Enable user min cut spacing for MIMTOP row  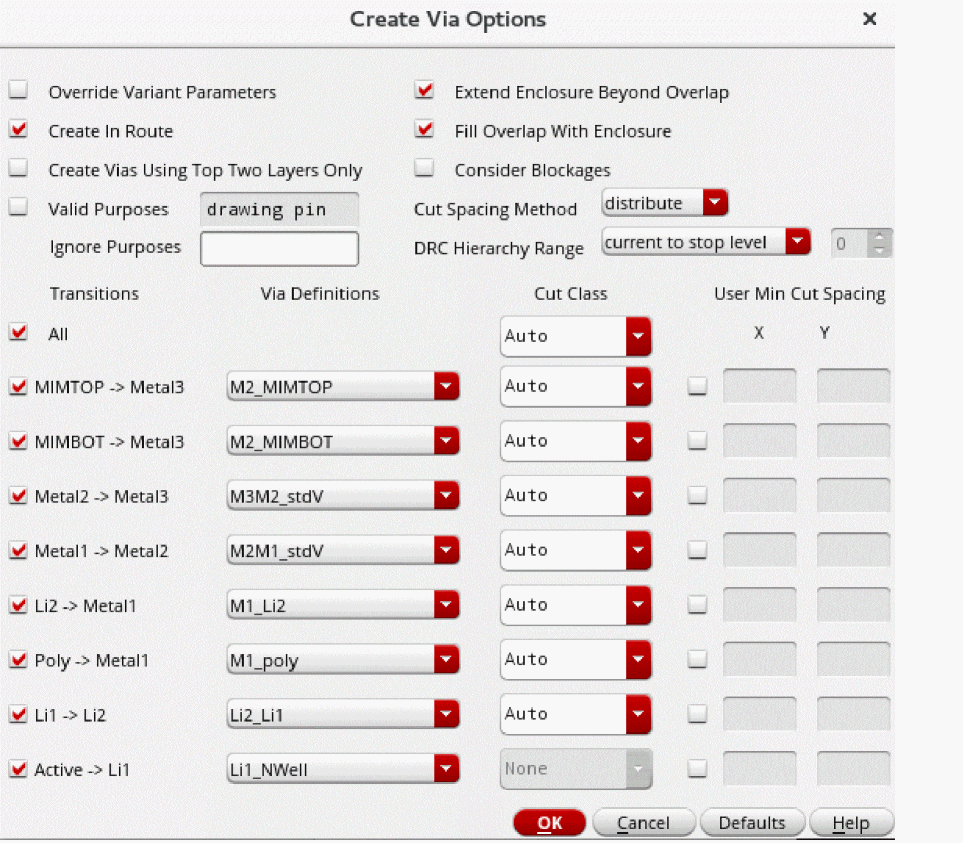click(x=697, y=386)
